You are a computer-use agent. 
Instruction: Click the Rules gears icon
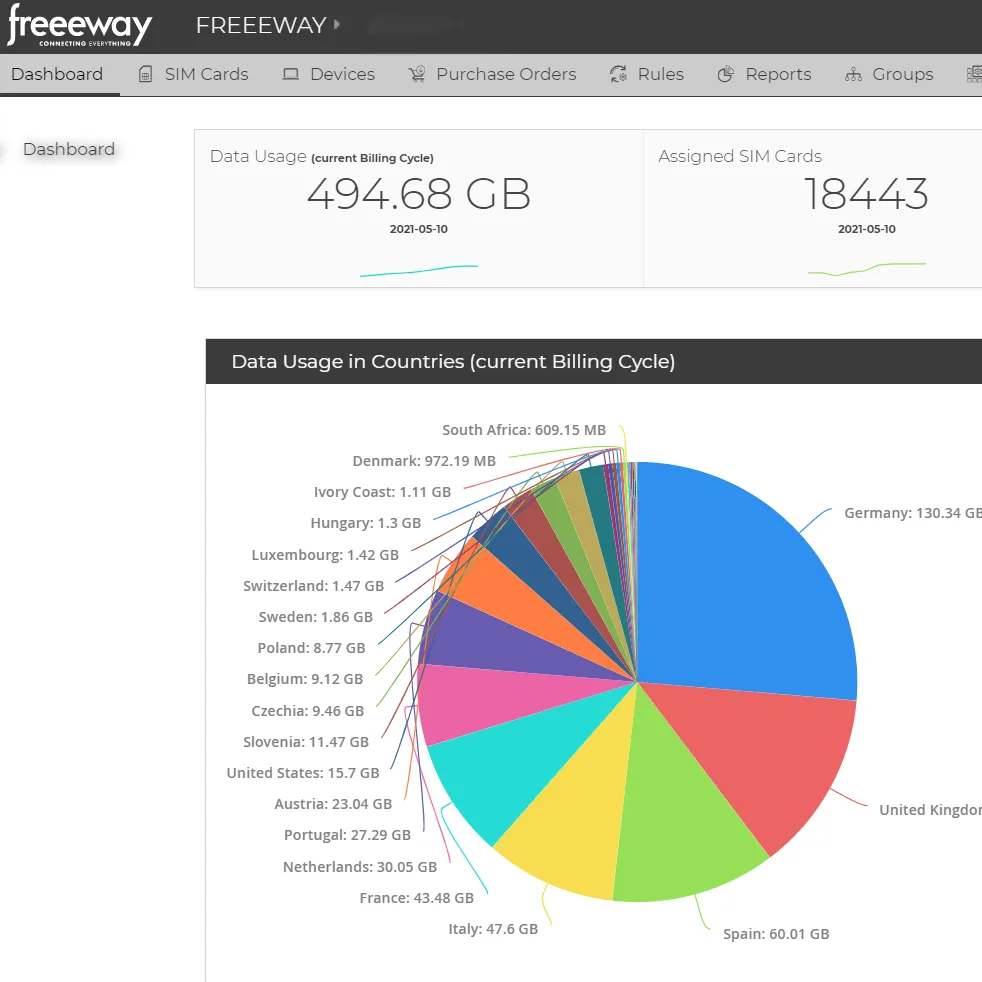tap(618, 73)
